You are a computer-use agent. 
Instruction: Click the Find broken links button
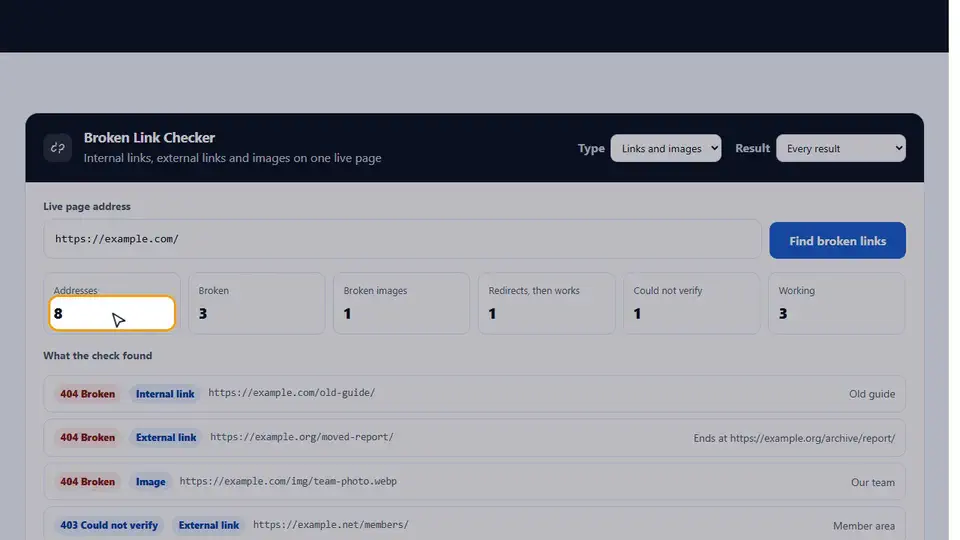(x=837, y=241)
